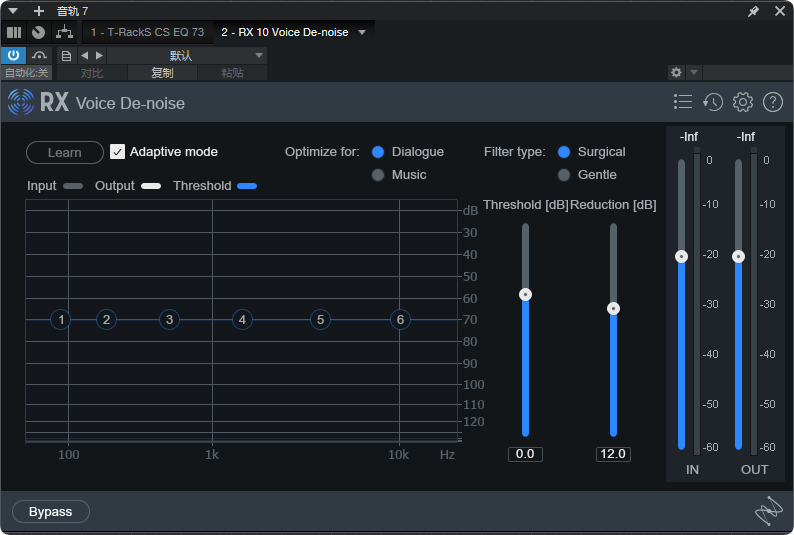794x535 pixels.
Task: Click the Threshold value field 0.0
Action: coord(525,454)
